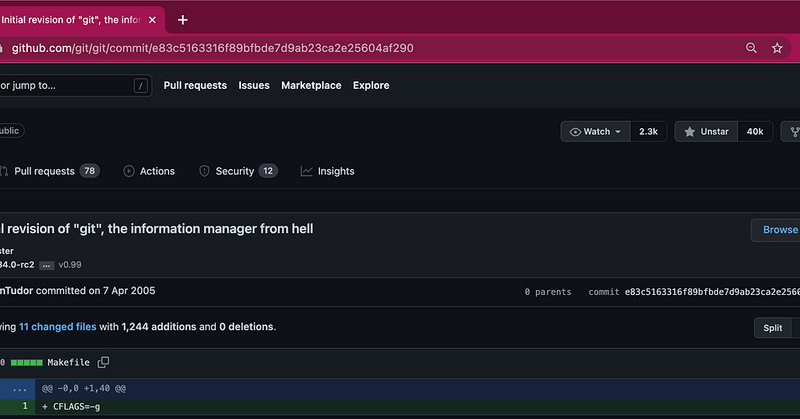Click the commit author name link
This screenshot has width=800, height=419.
(16, 291)
